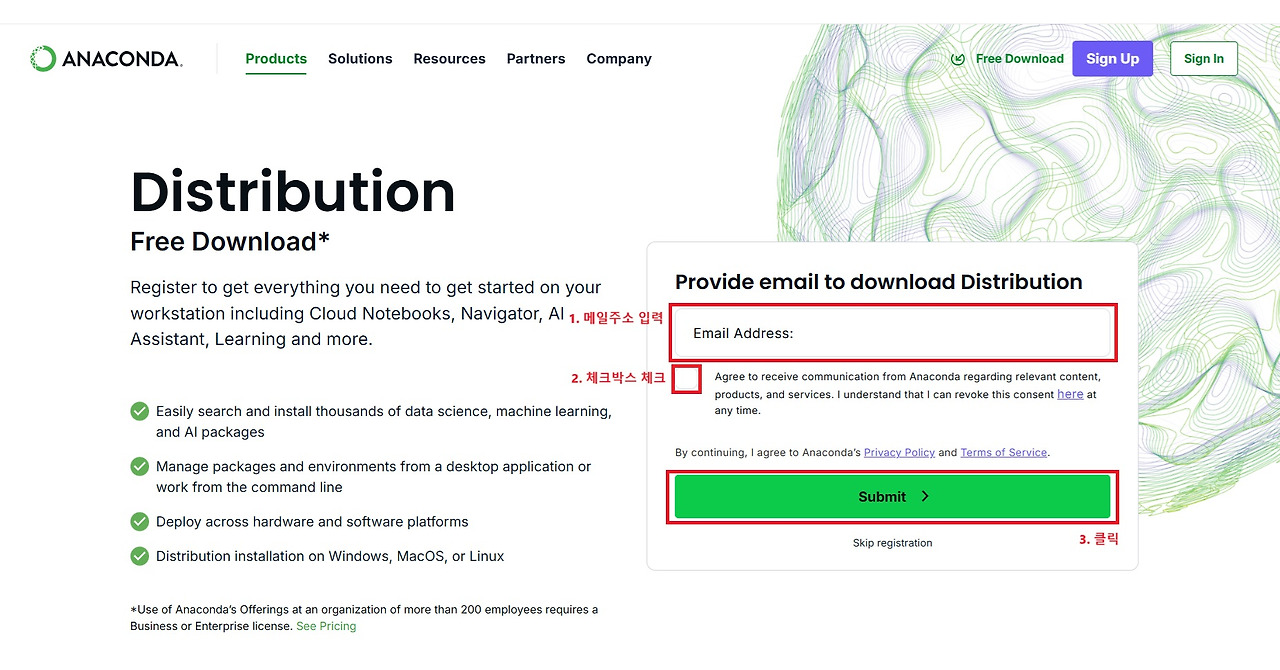The image size is (1280, 670).
Task: Click check icon beside 'Manage packages and environments'
Action: coord(140,466)
